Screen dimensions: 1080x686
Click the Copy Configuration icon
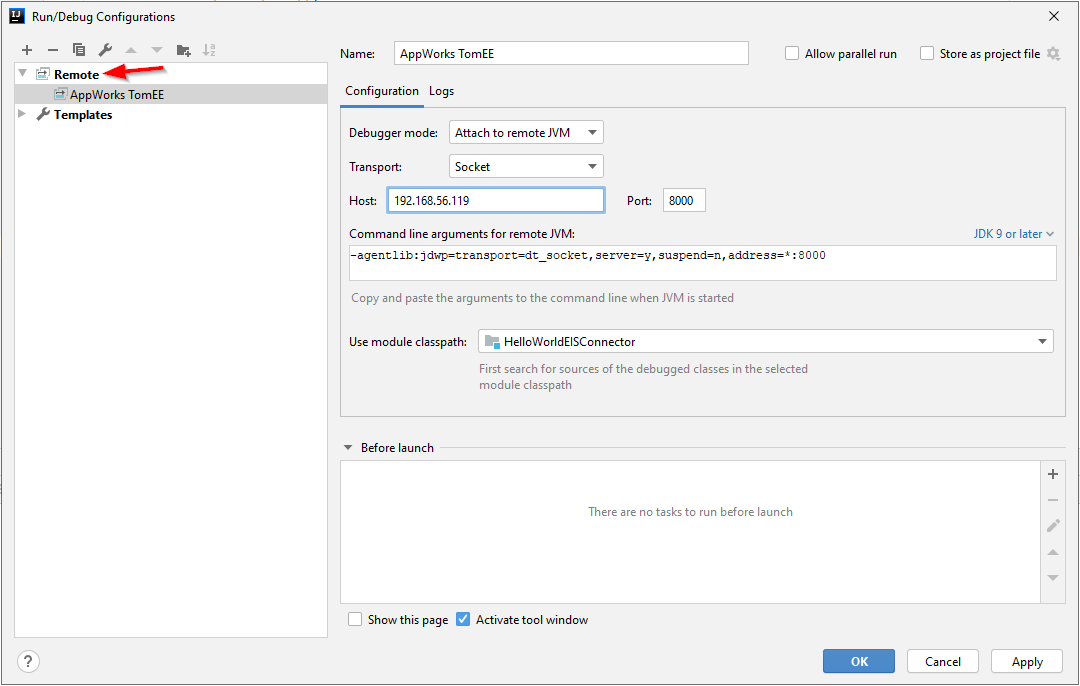(x=79, y=50)
